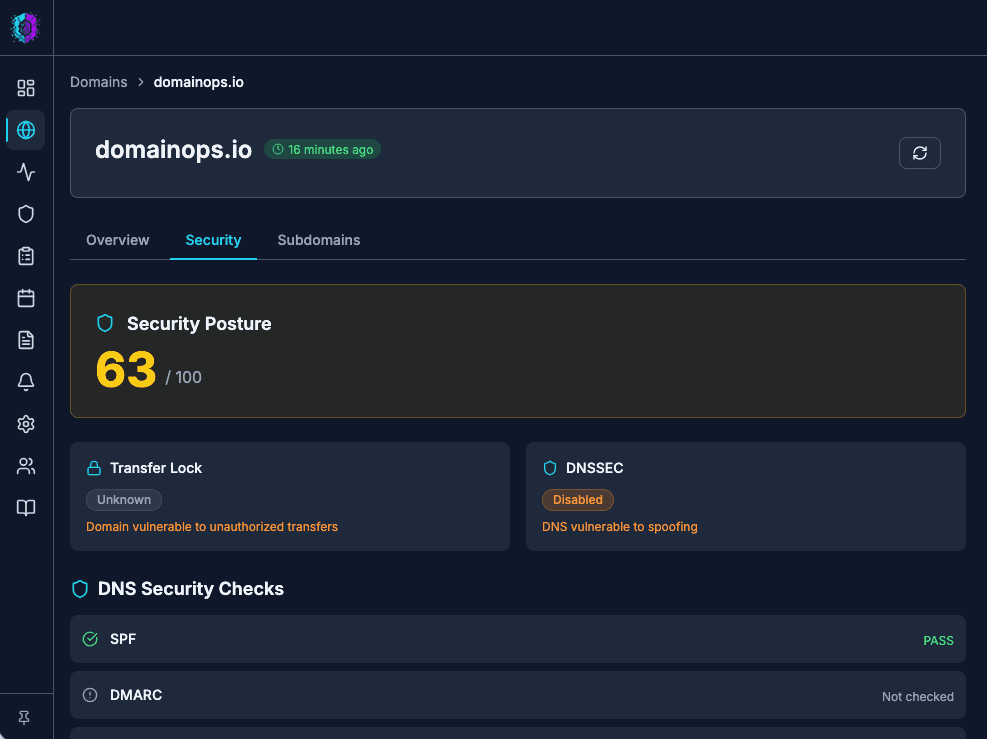Go to Domains in the breadcrumb

(x=99, y=82)
